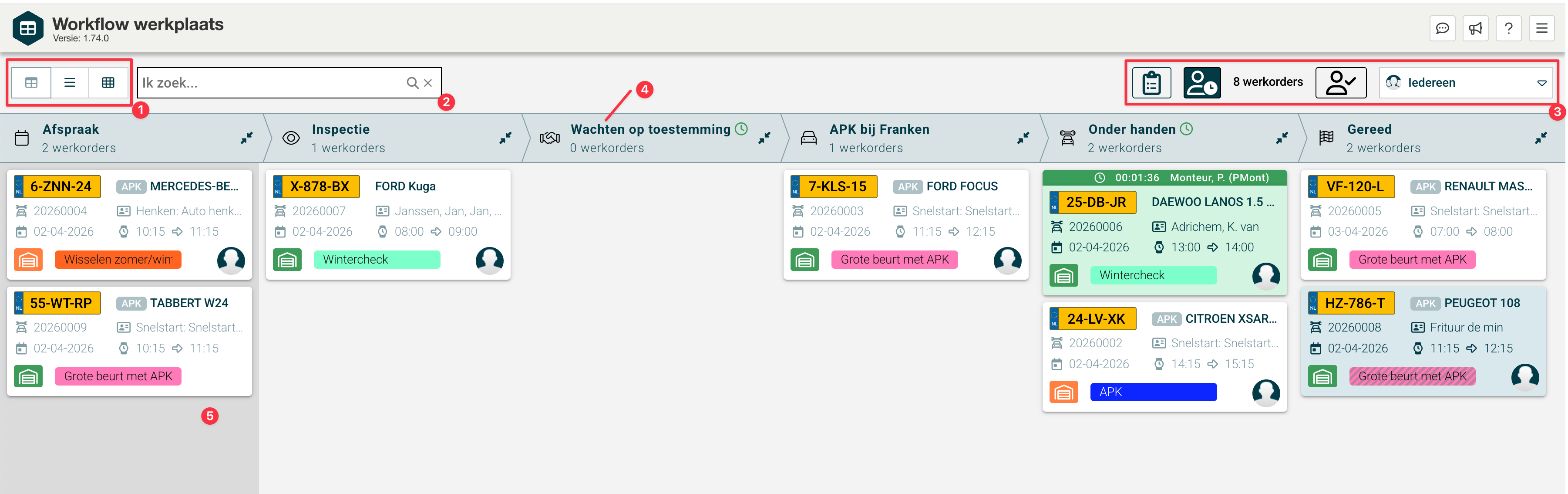Open the megaphone announcements icon
The height and width of the screenshot is (494, 1568).
[1475, 28]
